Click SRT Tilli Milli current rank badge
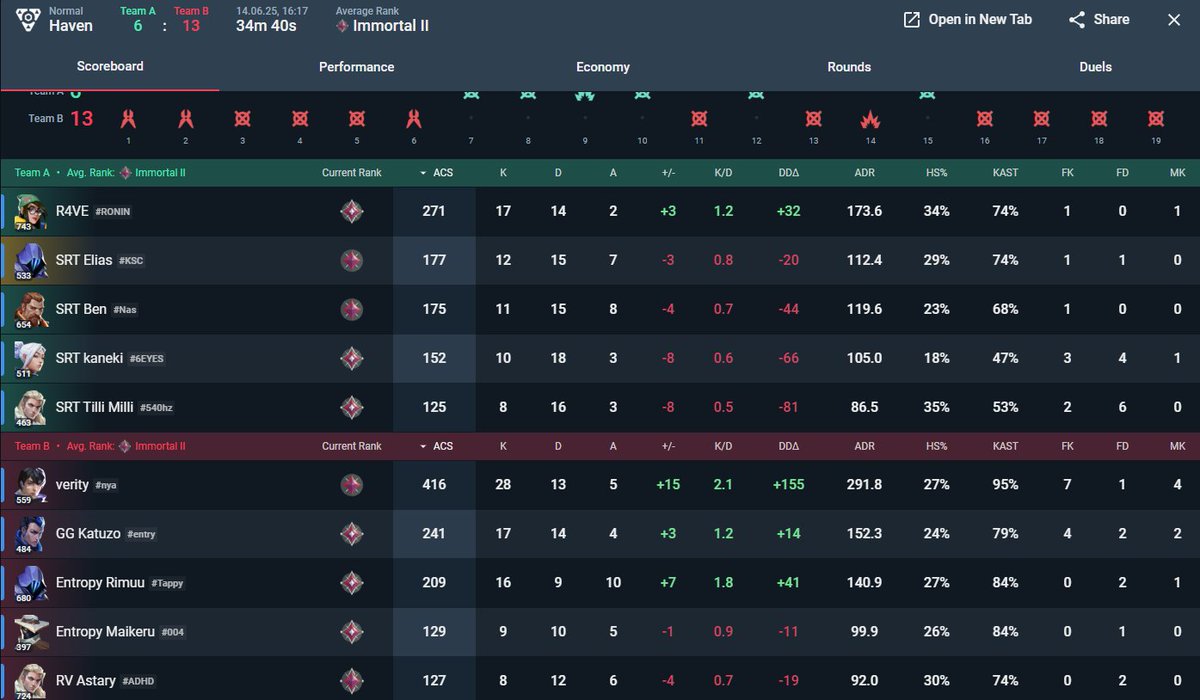 coord(351,406)
